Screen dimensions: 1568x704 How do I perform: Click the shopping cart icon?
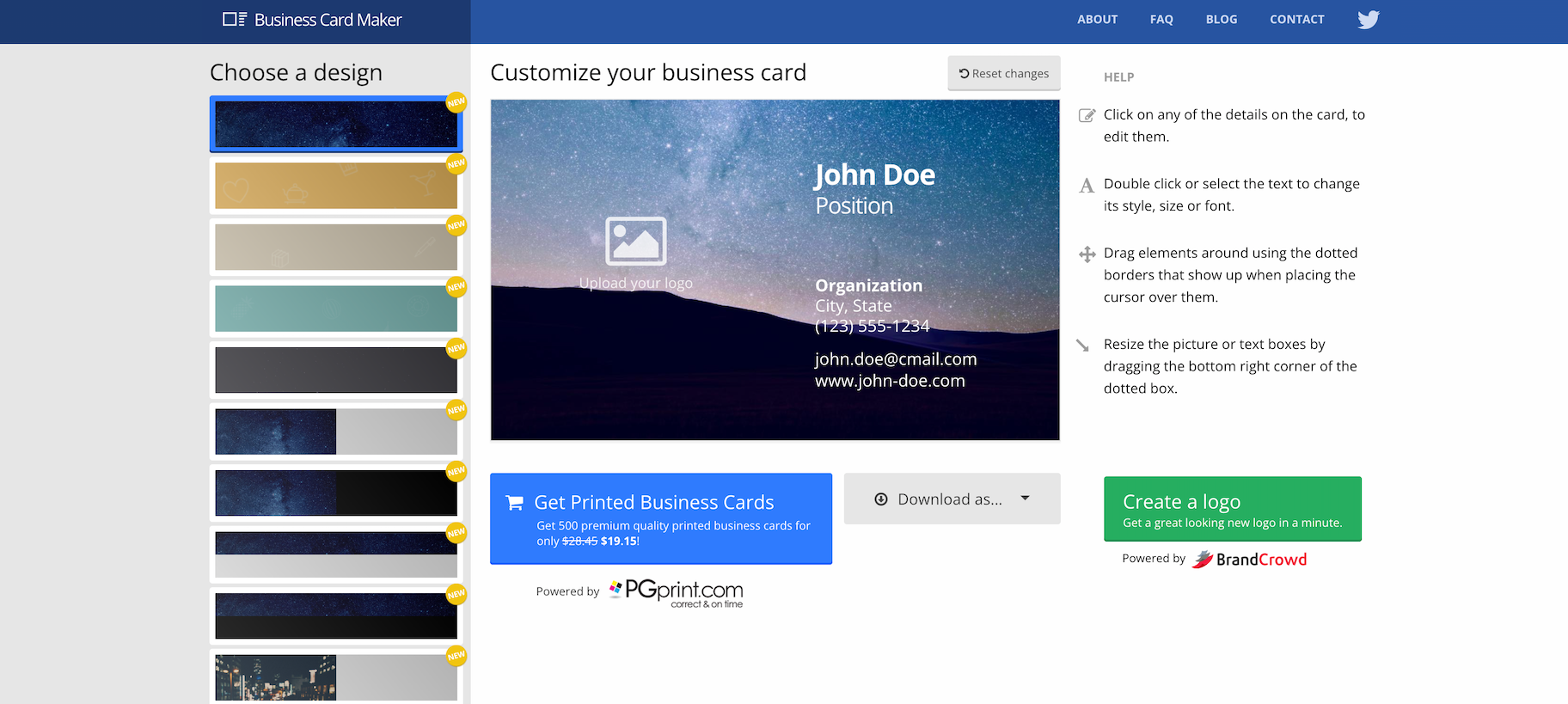(x=514, y=503)
